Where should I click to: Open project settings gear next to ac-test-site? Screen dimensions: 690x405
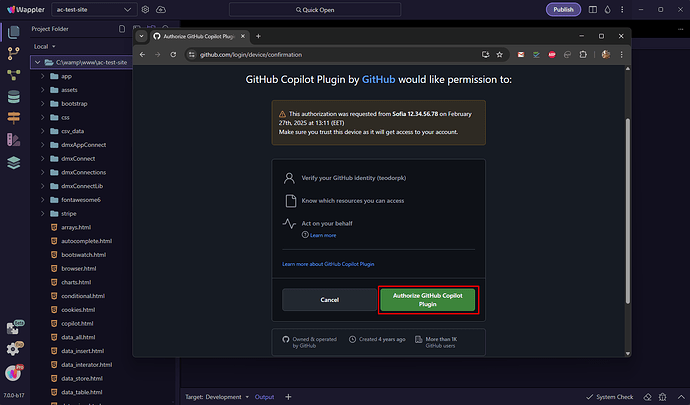click(x=145, y=9)
